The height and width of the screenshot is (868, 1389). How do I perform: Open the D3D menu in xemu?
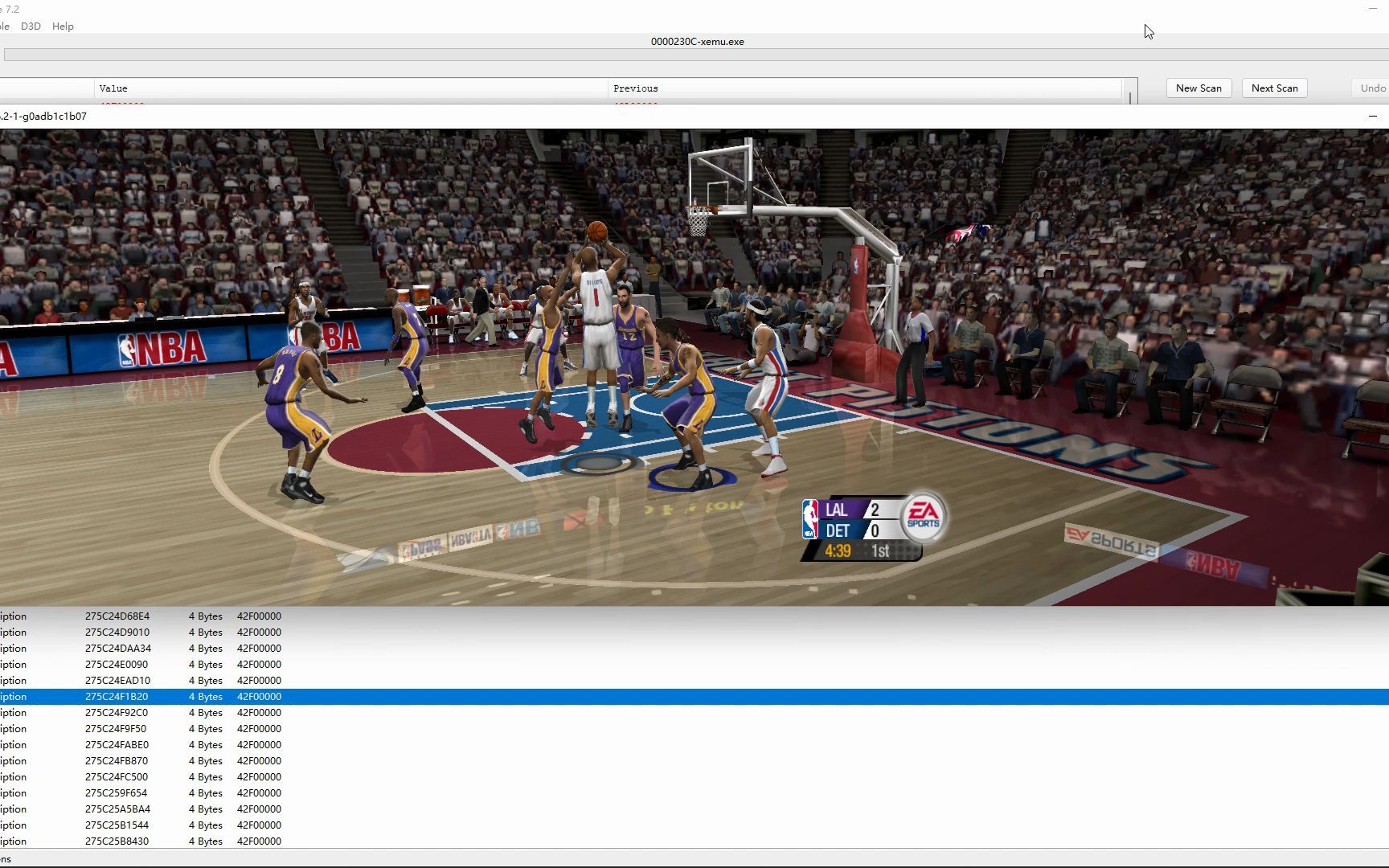pyautogui.click(x=31, y=26)
